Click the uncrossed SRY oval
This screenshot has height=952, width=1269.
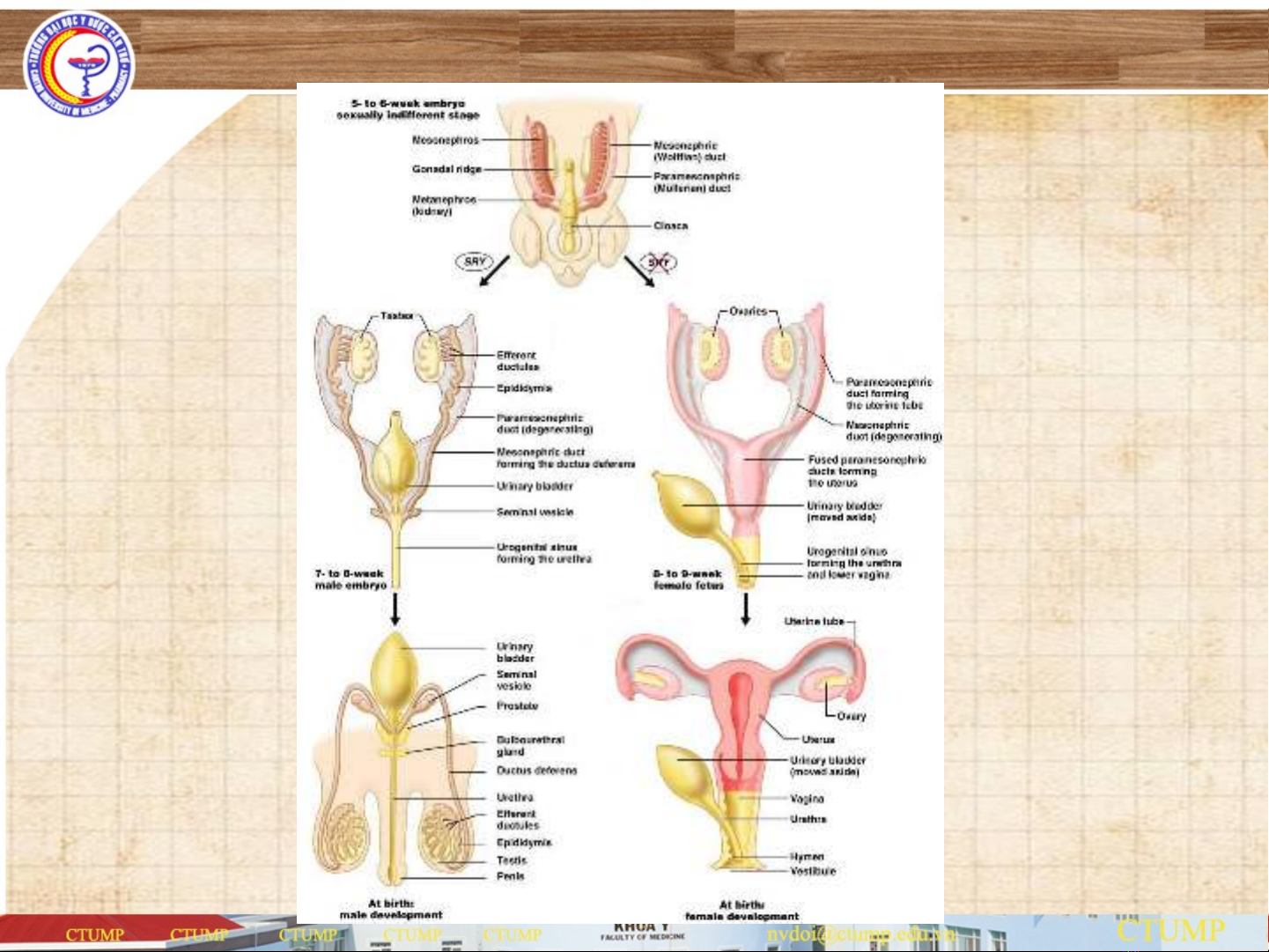[475, 262]
